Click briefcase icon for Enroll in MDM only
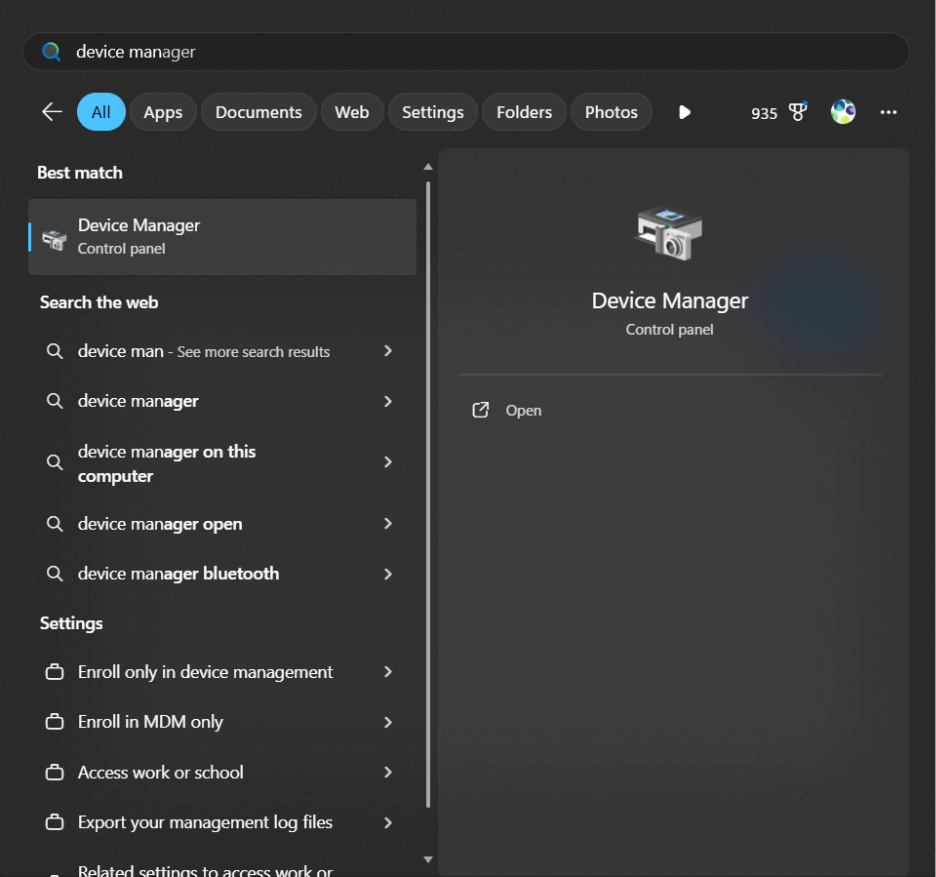The image size is (936, 877). pyautogui.click(x=54, y=722)
